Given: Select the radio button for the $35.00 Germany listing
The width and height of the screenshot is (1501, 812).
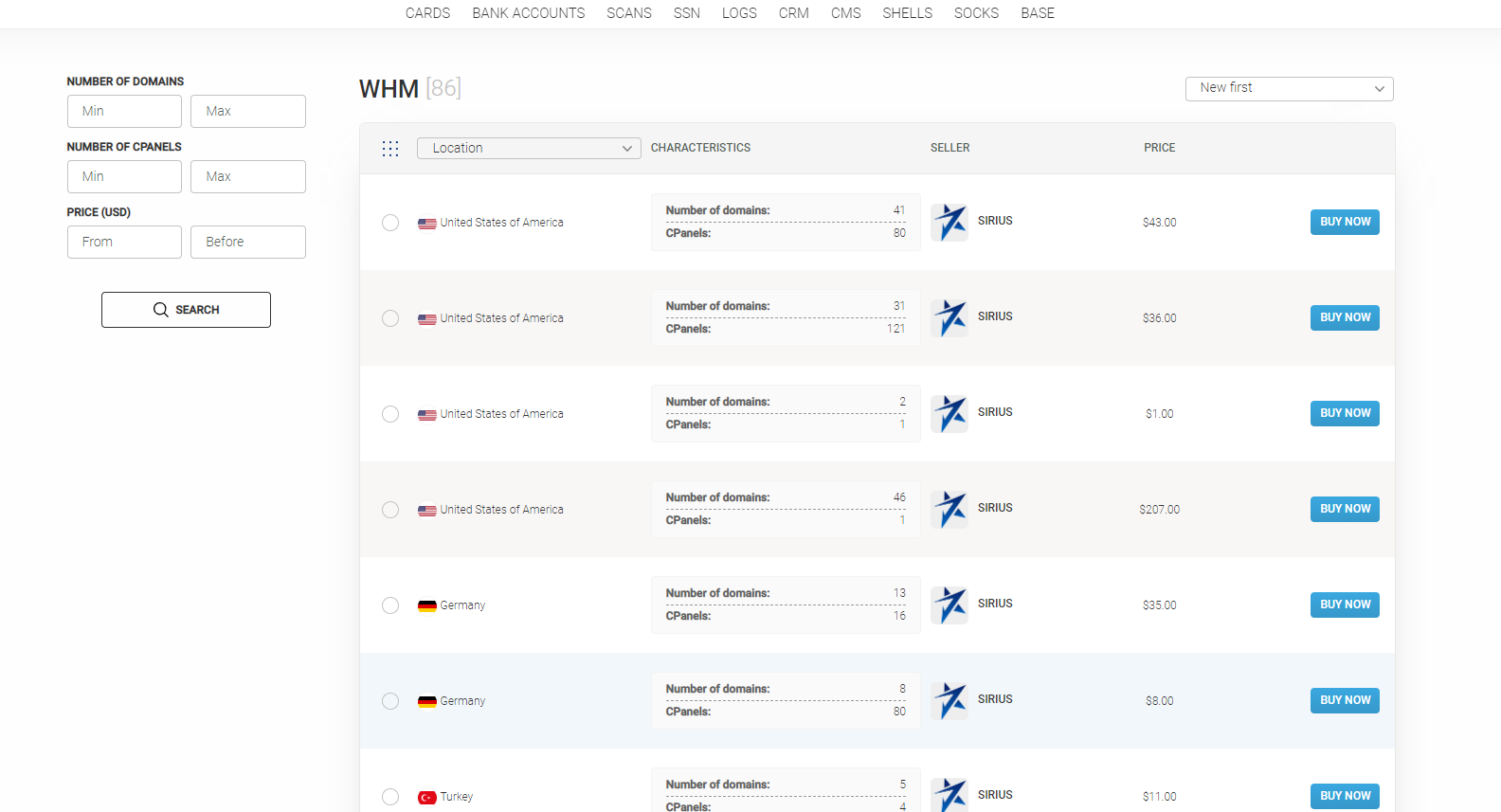Looking at the screenshot, I should (x=390, y=605).
